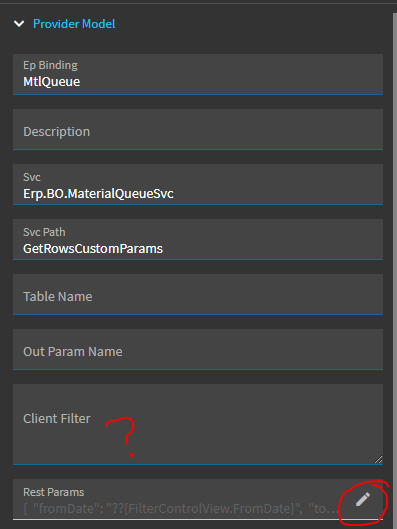Click the Client Filter resize grip
The width and height of the screenshot is (397, 529).
(378, 460)
